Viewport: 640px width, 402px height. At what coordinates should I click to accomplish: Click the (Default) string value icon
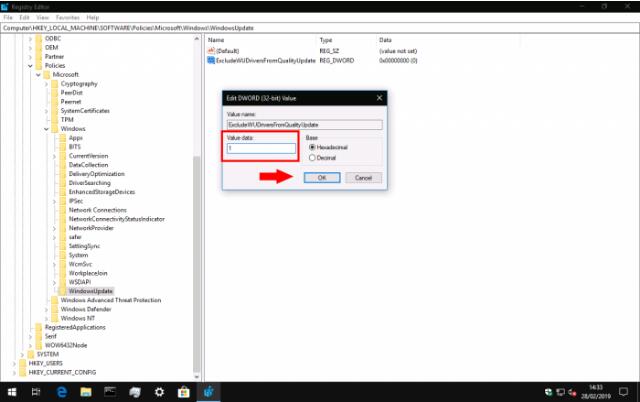(x=211, y=49)
